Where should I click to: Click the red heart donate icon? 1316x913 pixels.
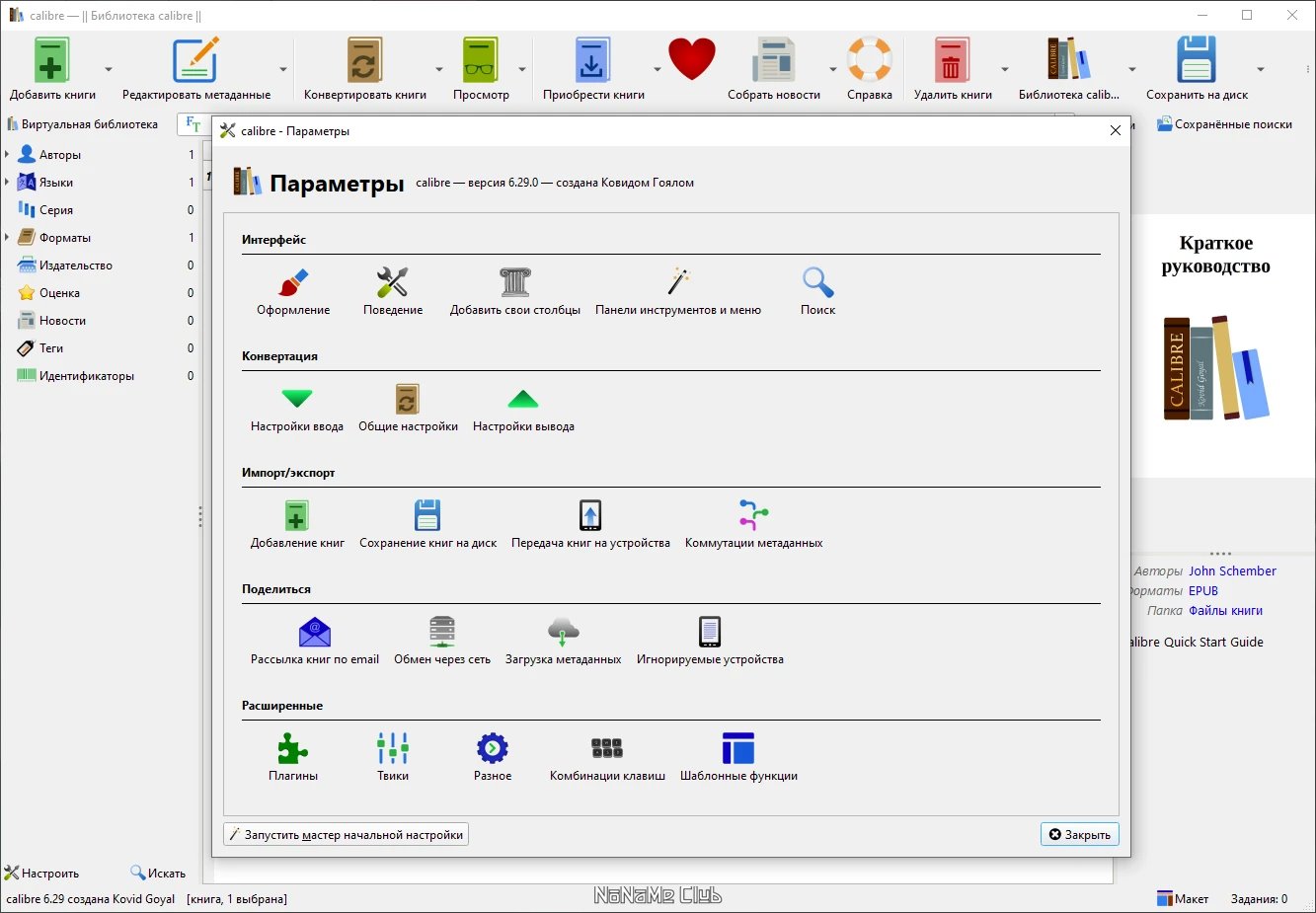[x=691, y=61]
